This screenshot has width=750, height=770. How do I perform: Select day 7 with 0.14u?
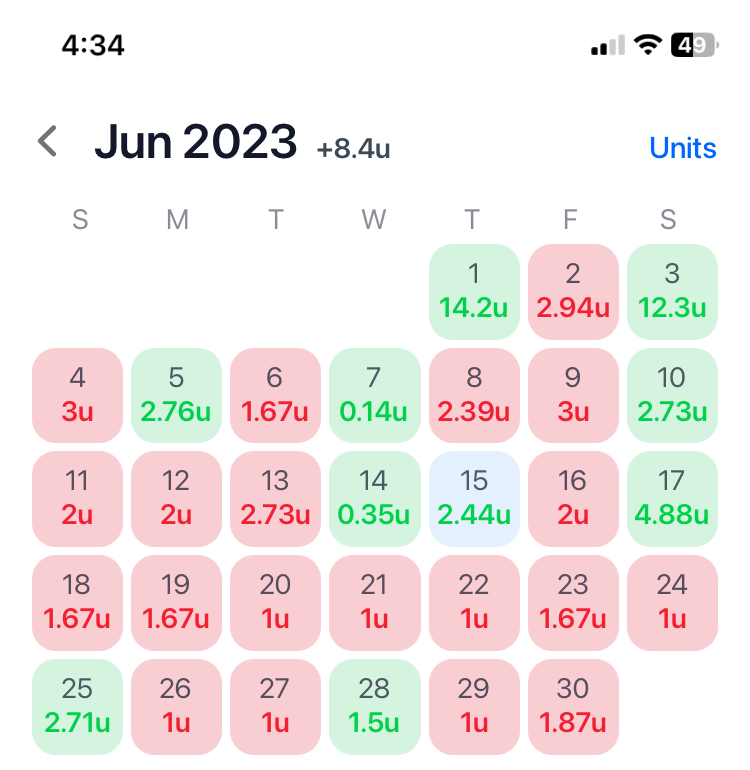pos(375,395)
